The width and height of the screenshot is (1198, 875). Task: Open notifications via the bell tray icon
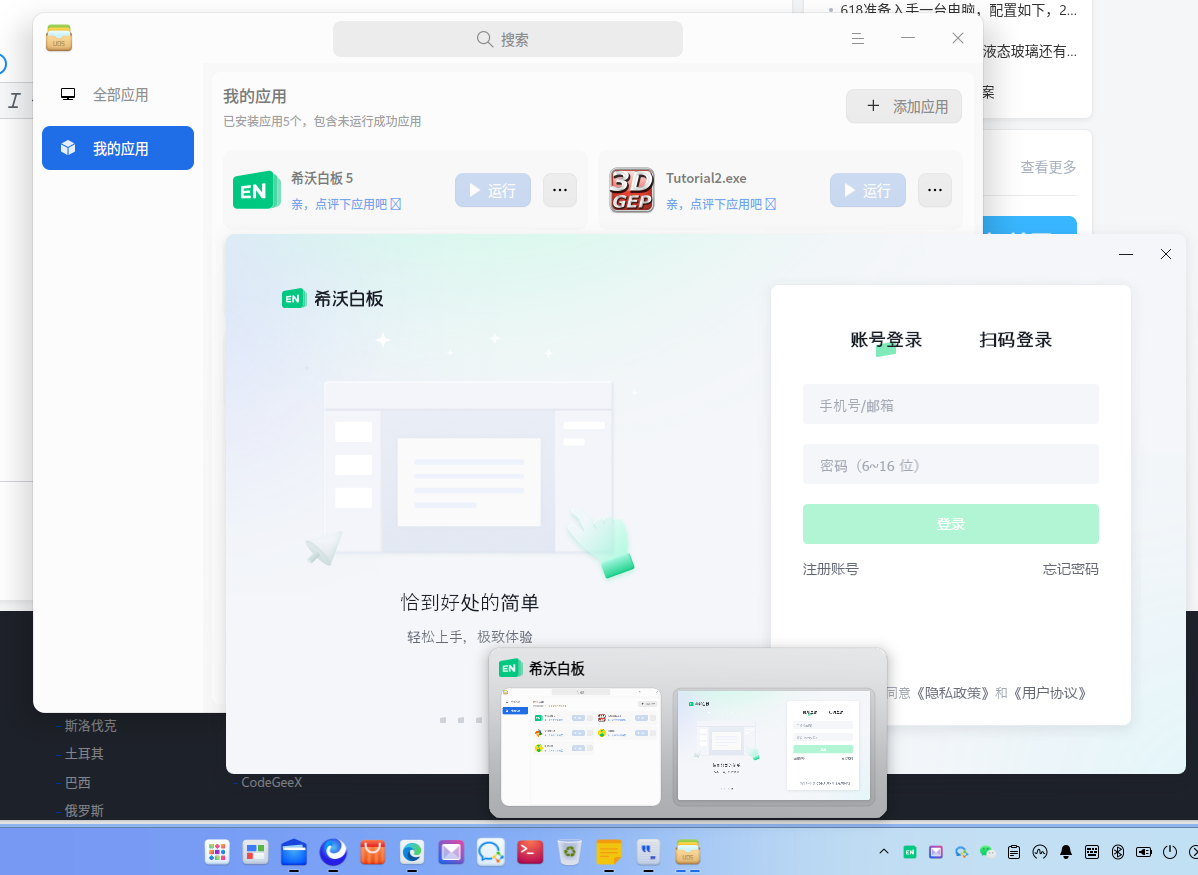1066,852
